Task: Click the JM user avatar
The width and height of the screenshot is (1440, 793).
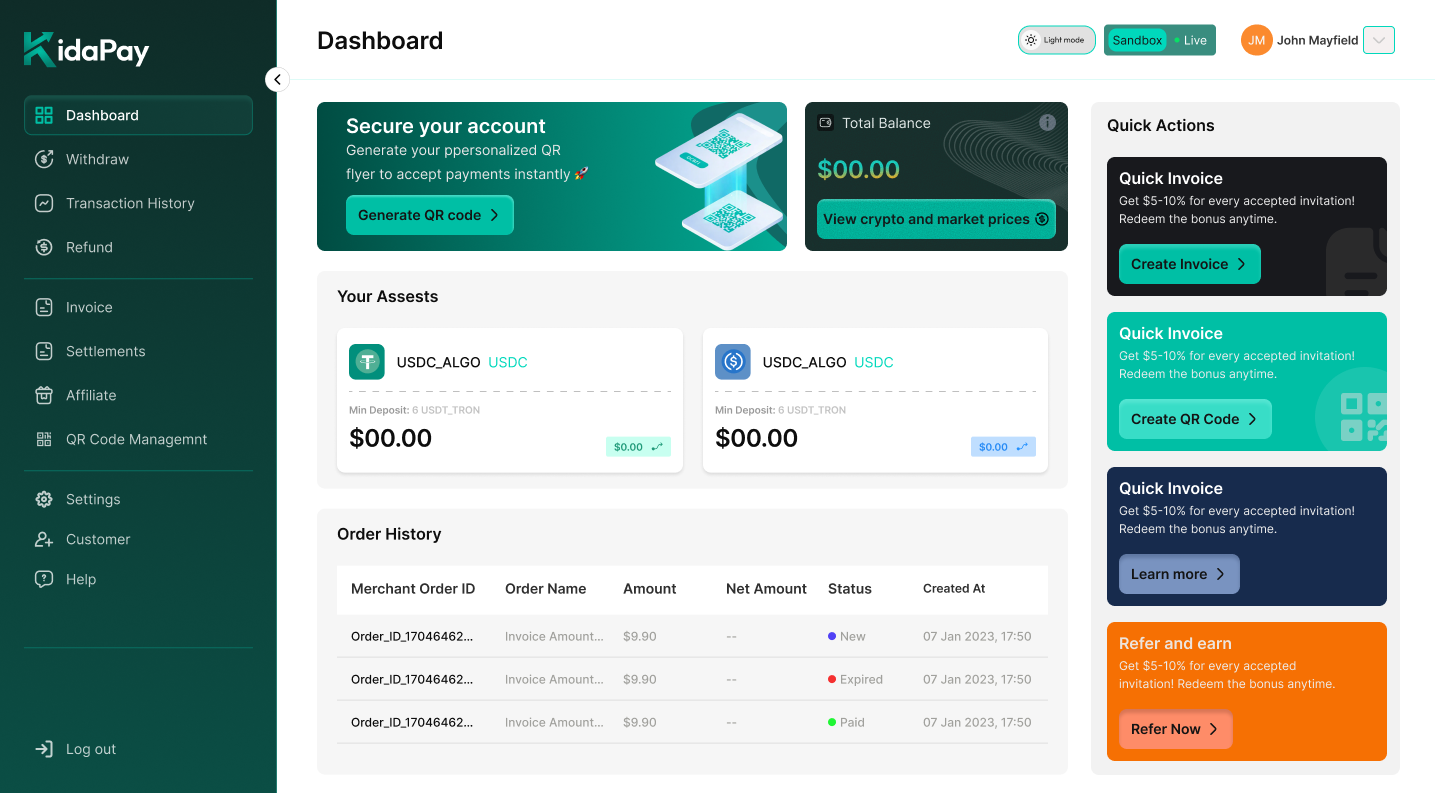Action: click(x=1257, y=40)
